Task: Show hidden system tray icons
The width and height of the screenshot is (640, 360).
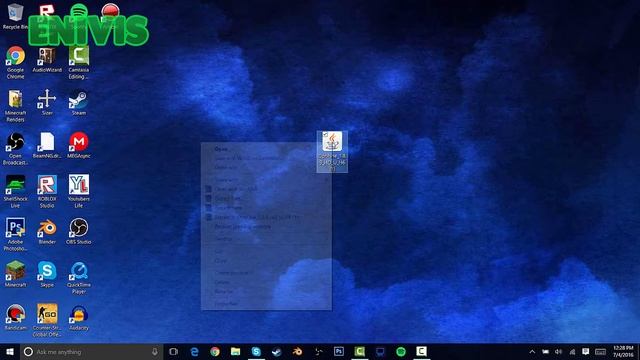Action: (x=532, y=351)
